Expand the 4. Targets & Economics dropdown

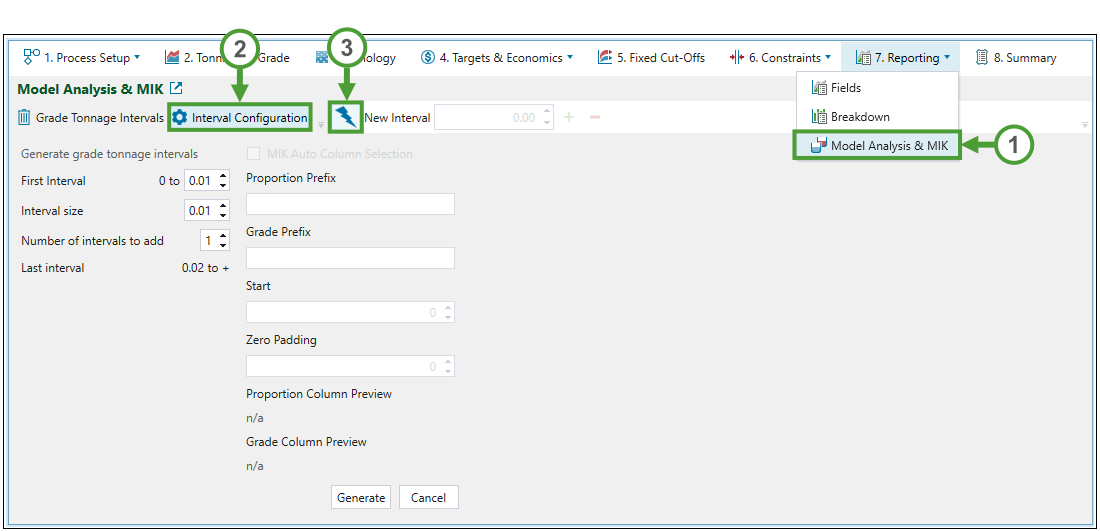(497, 58)
